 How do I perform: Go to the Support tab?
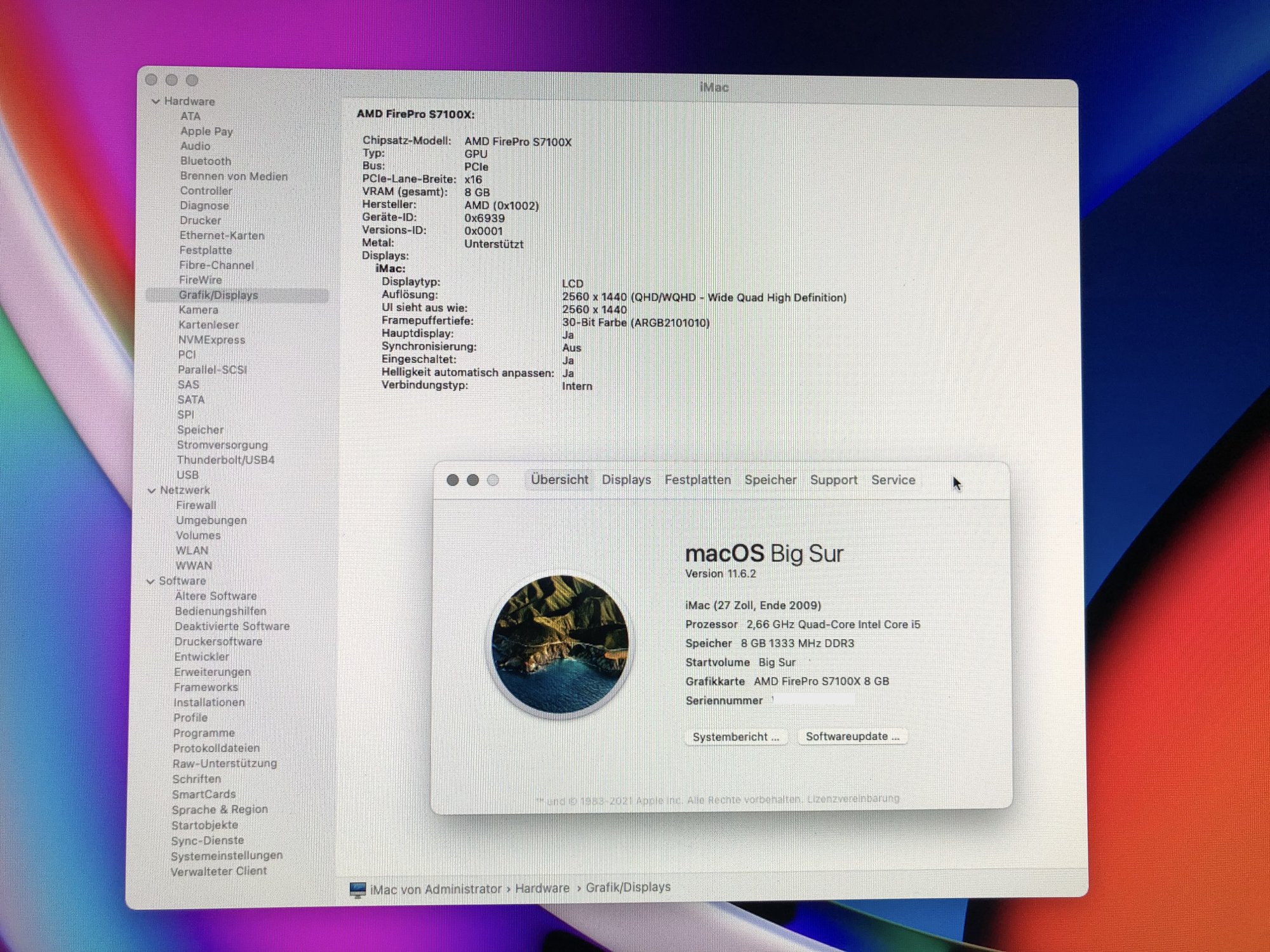coord(833,480)
